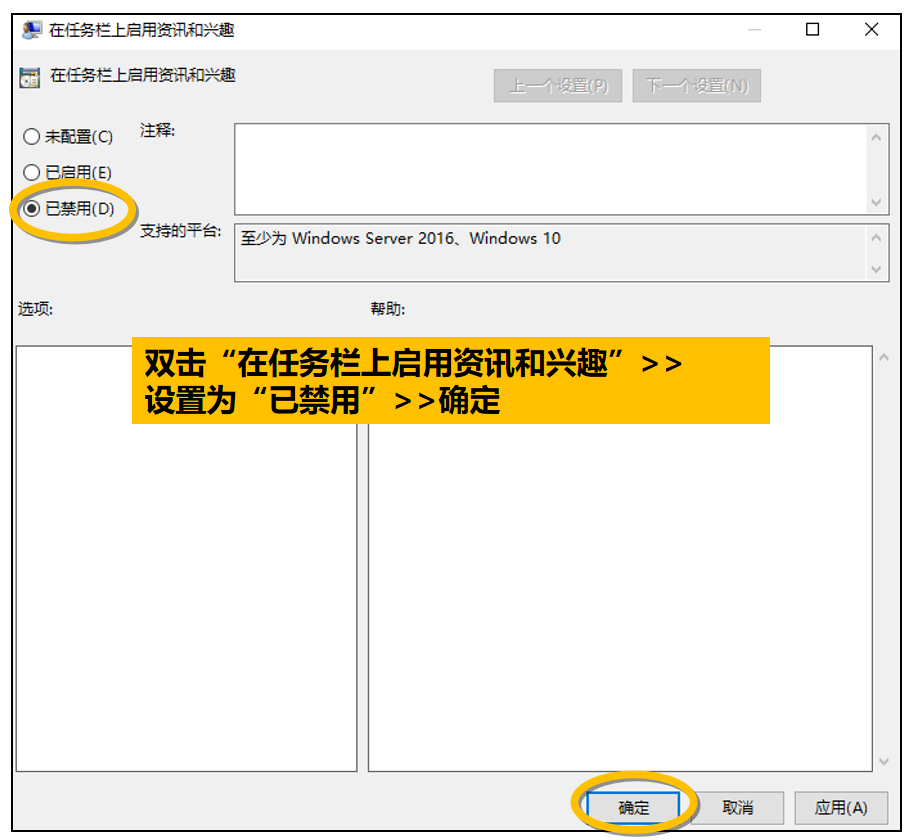The width and height of the screenshot is (910, 840).
Task: Select the 已启用(E) radio option
Action: coord(32,173)
